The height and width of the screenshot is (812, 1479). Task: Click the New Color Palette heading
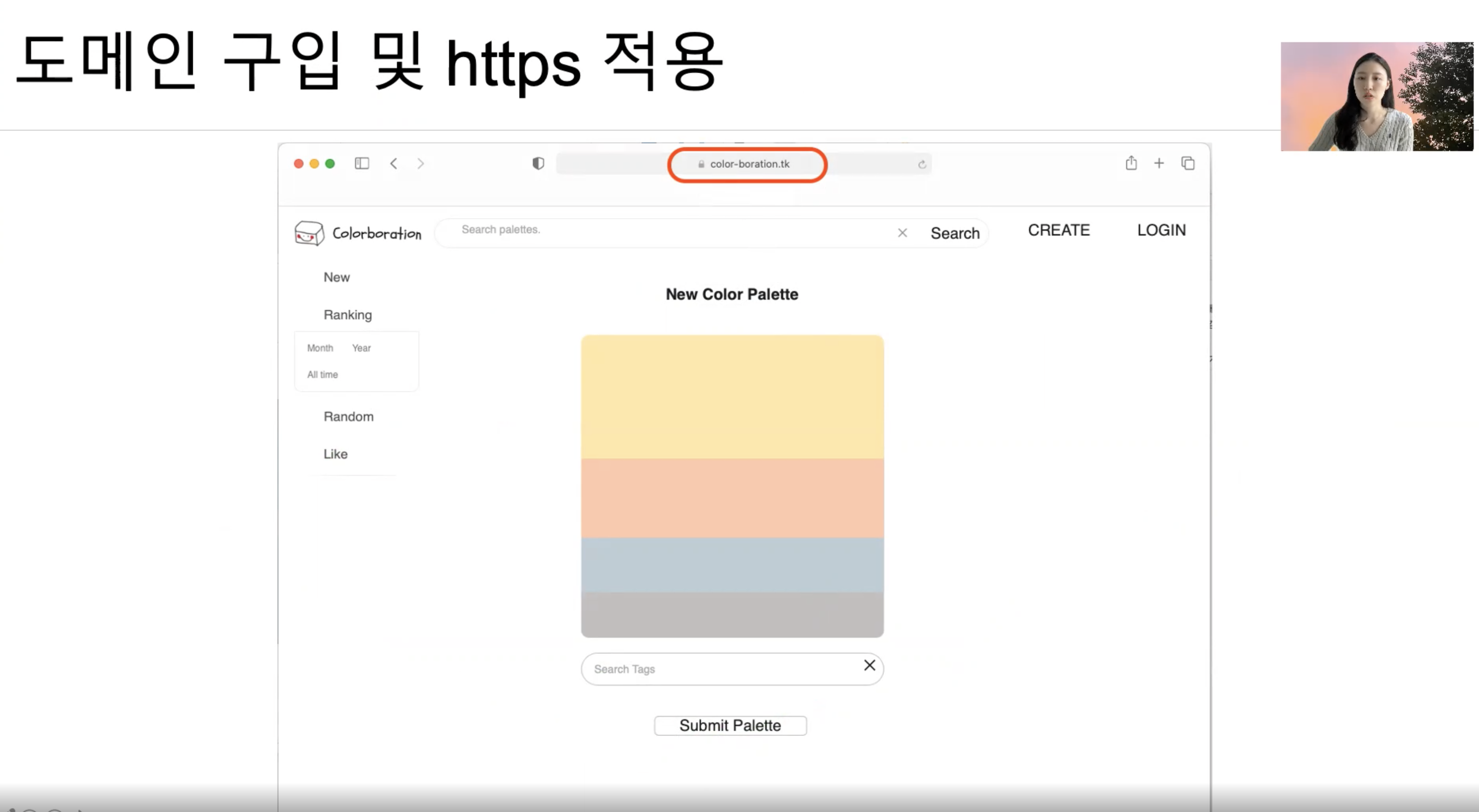pyautogui.click(x=732, y=294)
